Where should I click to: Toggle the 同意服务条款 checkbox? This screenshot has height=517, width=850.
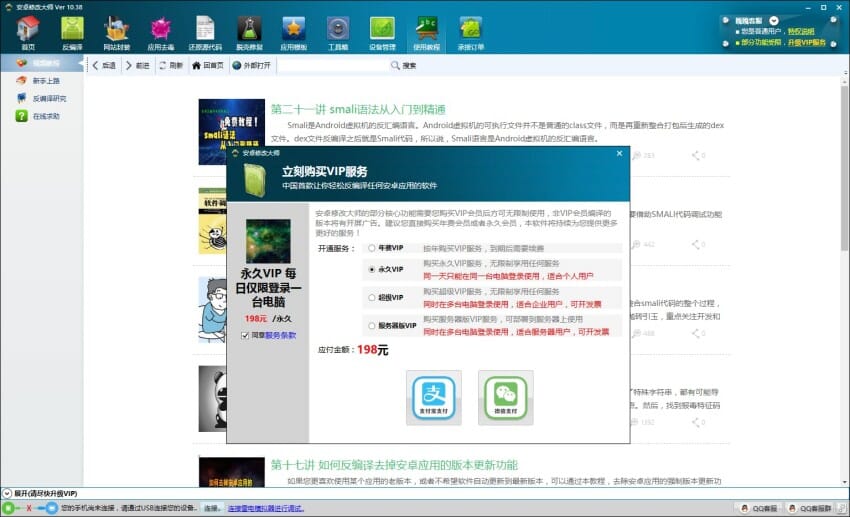click(245, 335)
